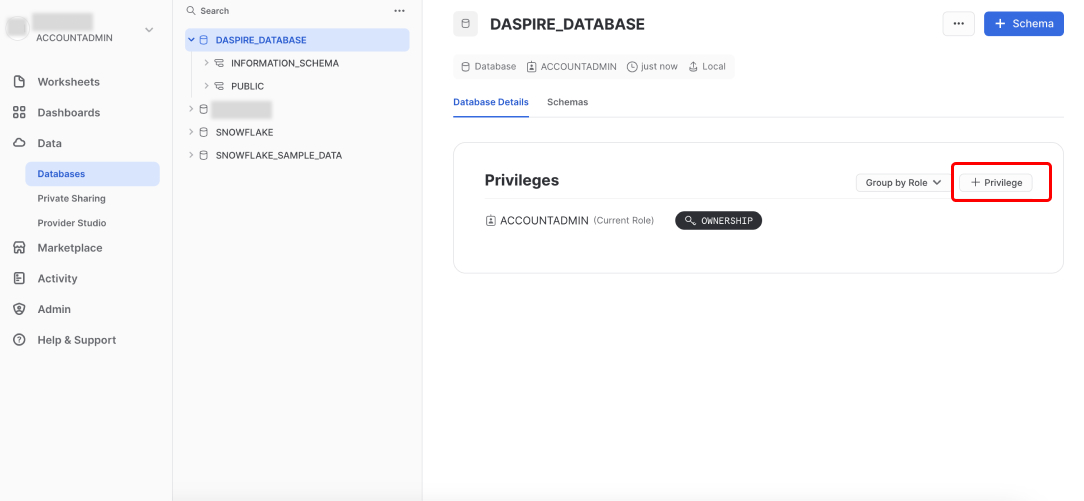Viewport: 1084px width, 501px height.
Task: Click the DASPIRE_DATABASE page title
Action: (x=568, y=24)
